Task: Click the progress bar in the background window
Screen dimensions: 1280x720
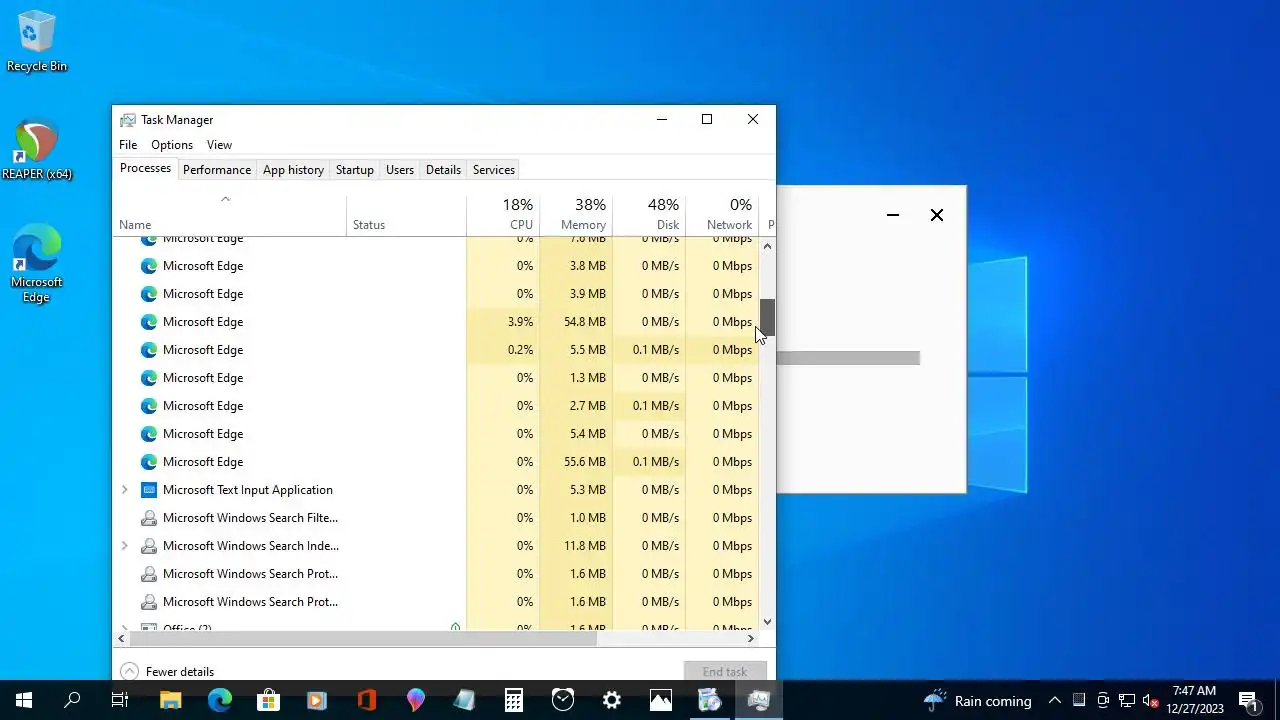Action: tap(848, 358)
